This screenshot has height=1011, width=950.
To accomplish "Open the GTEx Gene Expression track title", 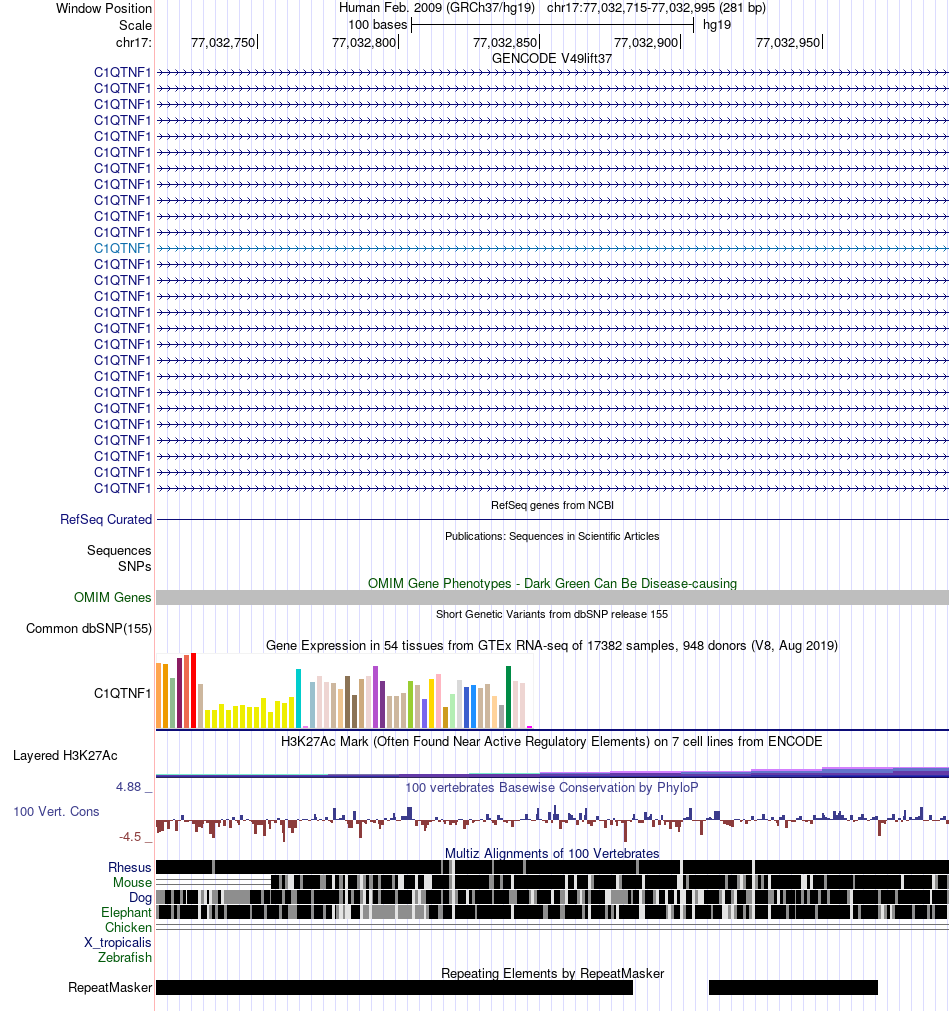I will (552, 645).
